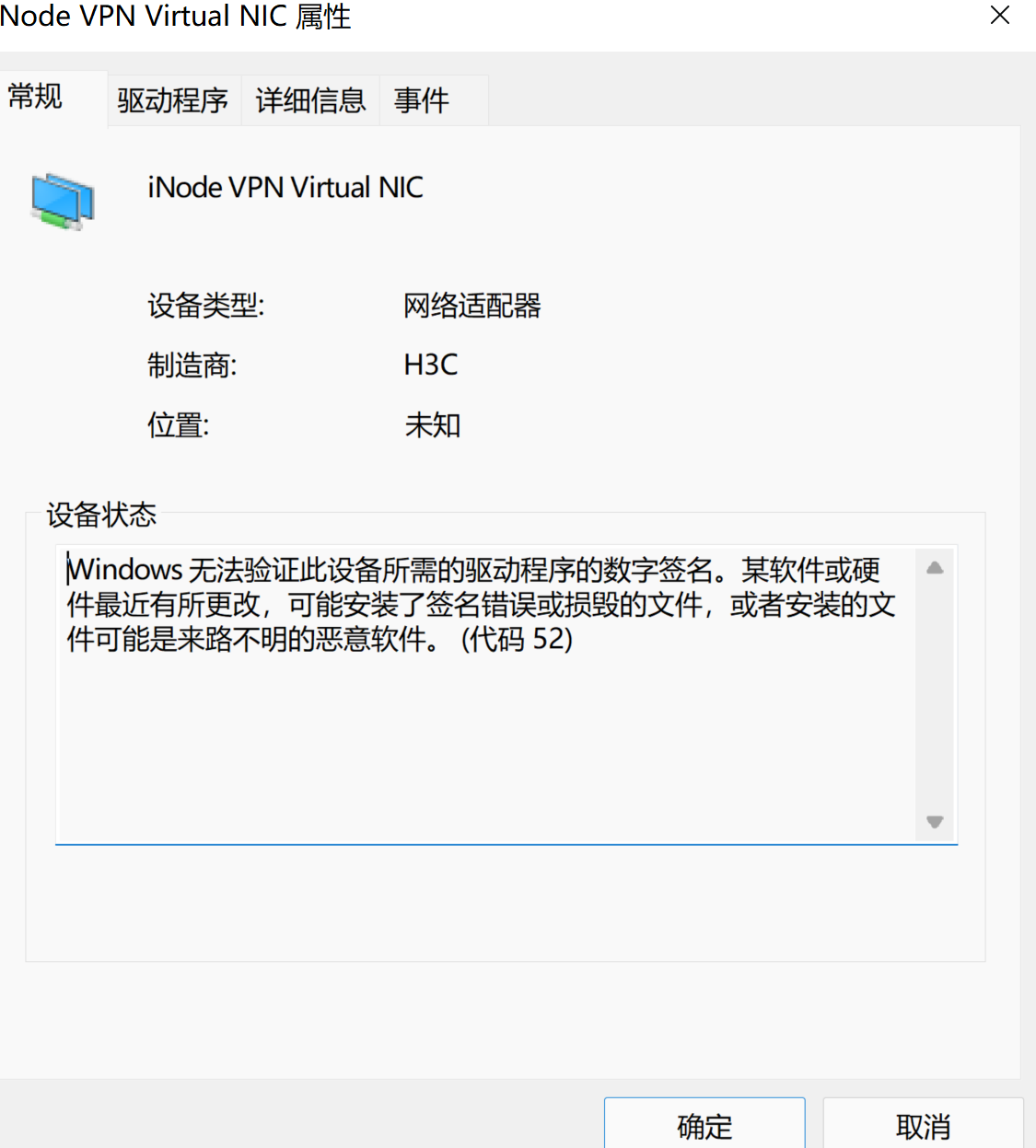Click the 设备类型 label

206,306
